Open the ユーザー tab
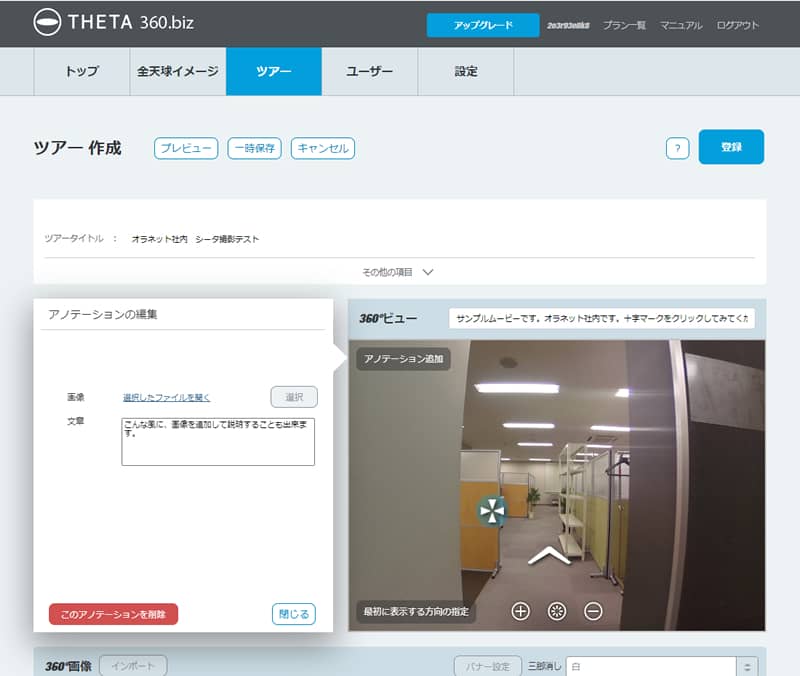This screenshot has width=800, height=676. 369,71
